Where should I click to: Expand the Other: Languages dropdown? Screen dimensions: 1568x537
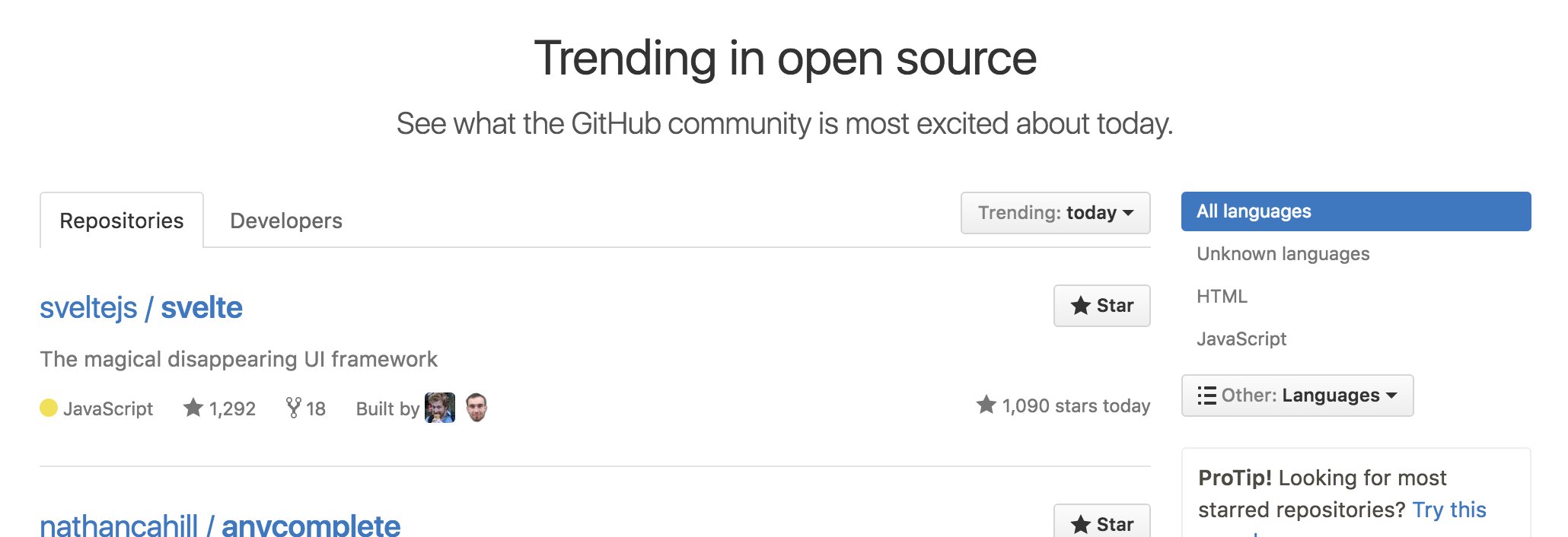(x=1297, y=396)
